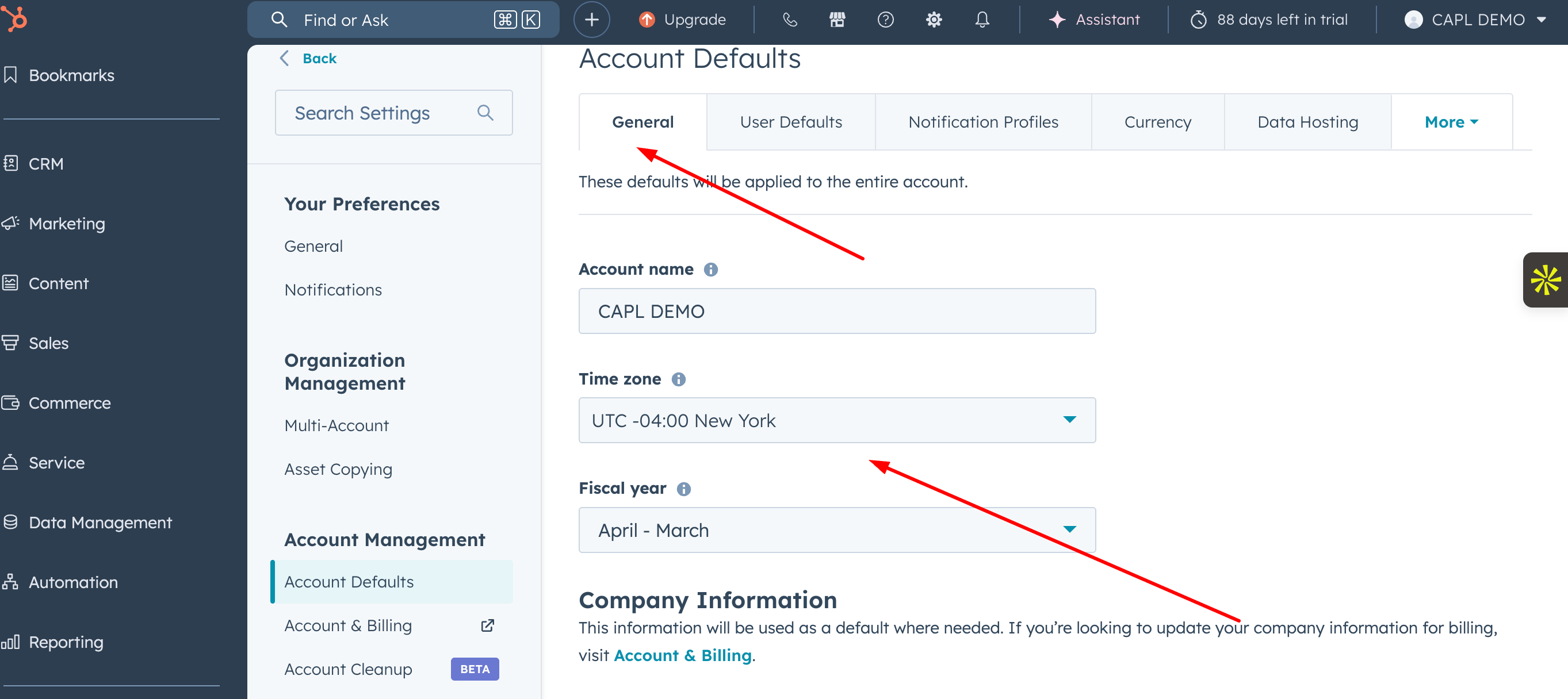This screenshot has height=699, width=1568.
Task: Open the Marketplace storefront icon
Action: [x=837, y=20]
